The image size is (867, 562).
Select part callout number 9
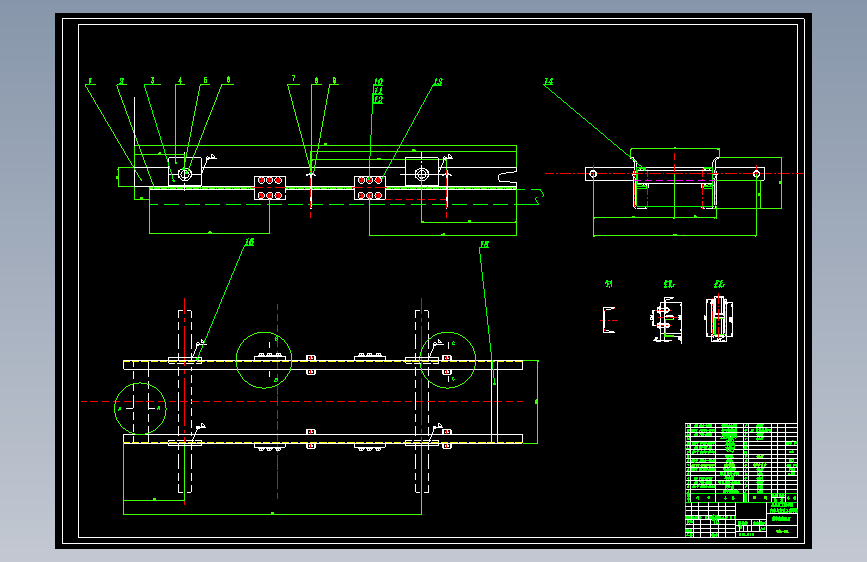click(334, 81)
